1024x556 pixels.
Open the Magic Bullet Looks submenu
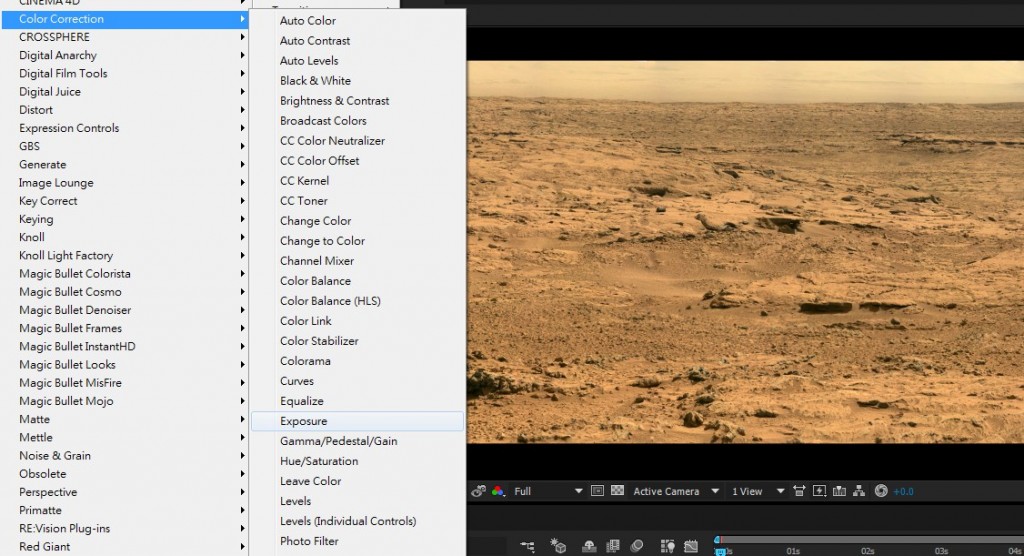point(67,365)
